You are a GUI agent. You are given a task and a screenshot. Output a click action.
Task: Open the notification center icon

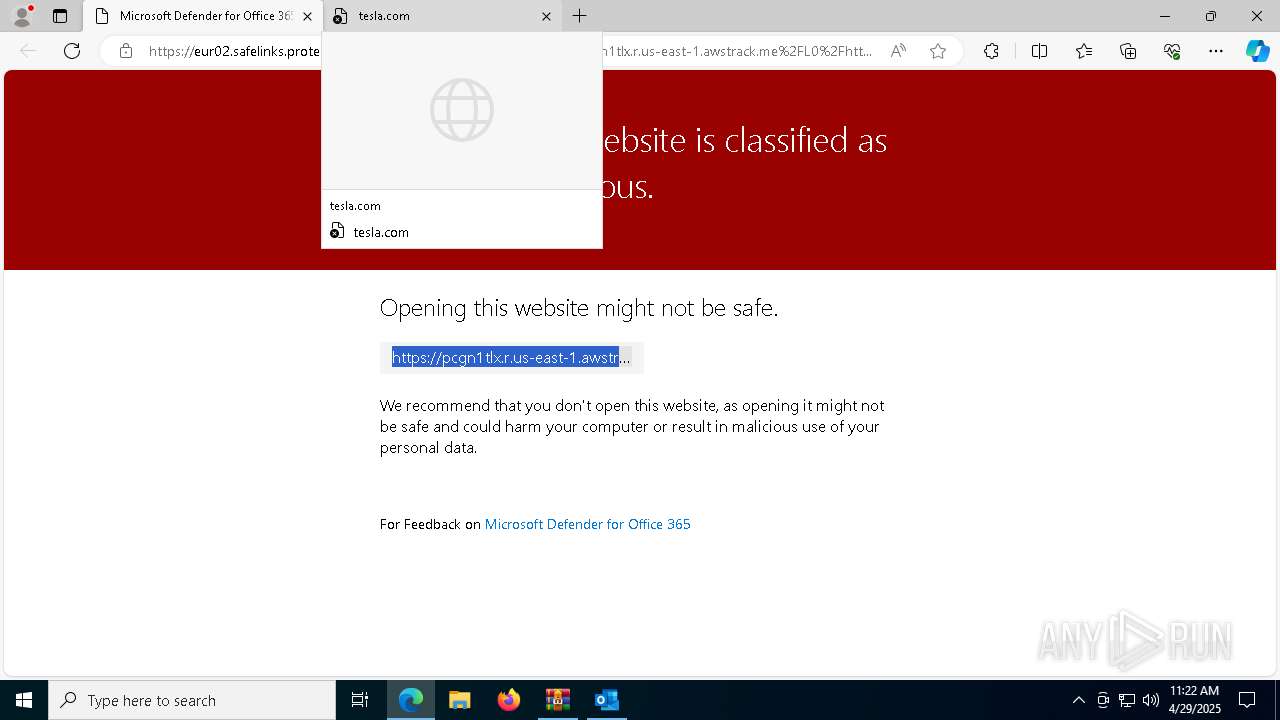pos(1247,700)
